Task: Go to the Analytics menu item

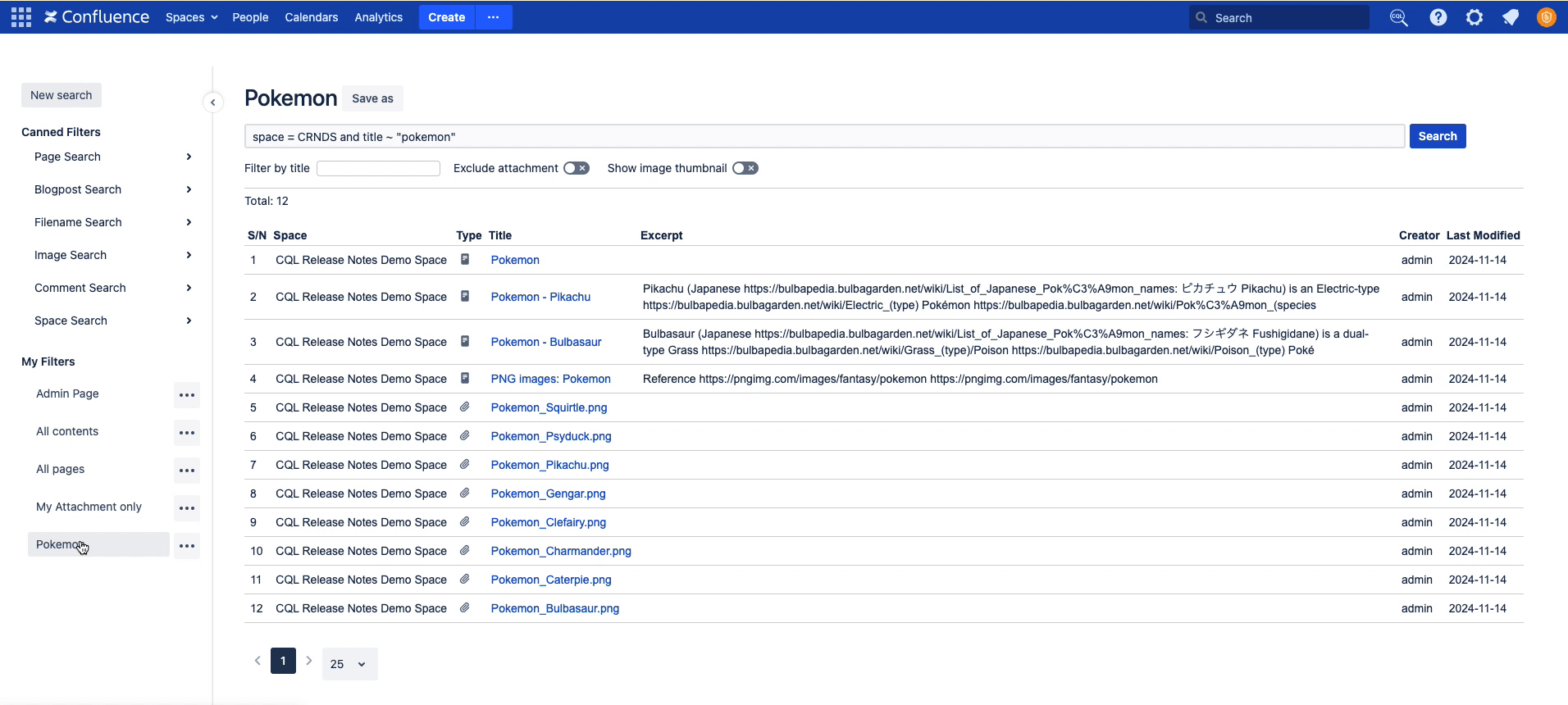Action: 378,17
